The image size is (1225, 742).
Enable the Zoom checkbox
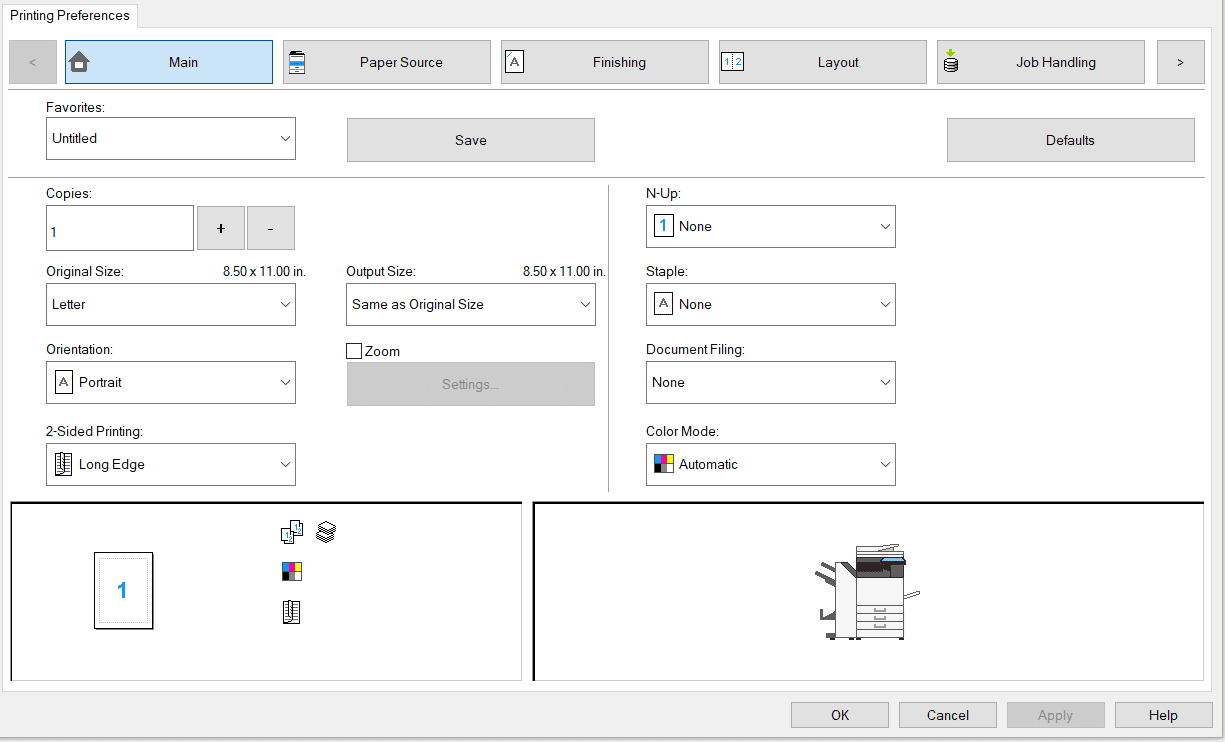(x=354, y=351)
